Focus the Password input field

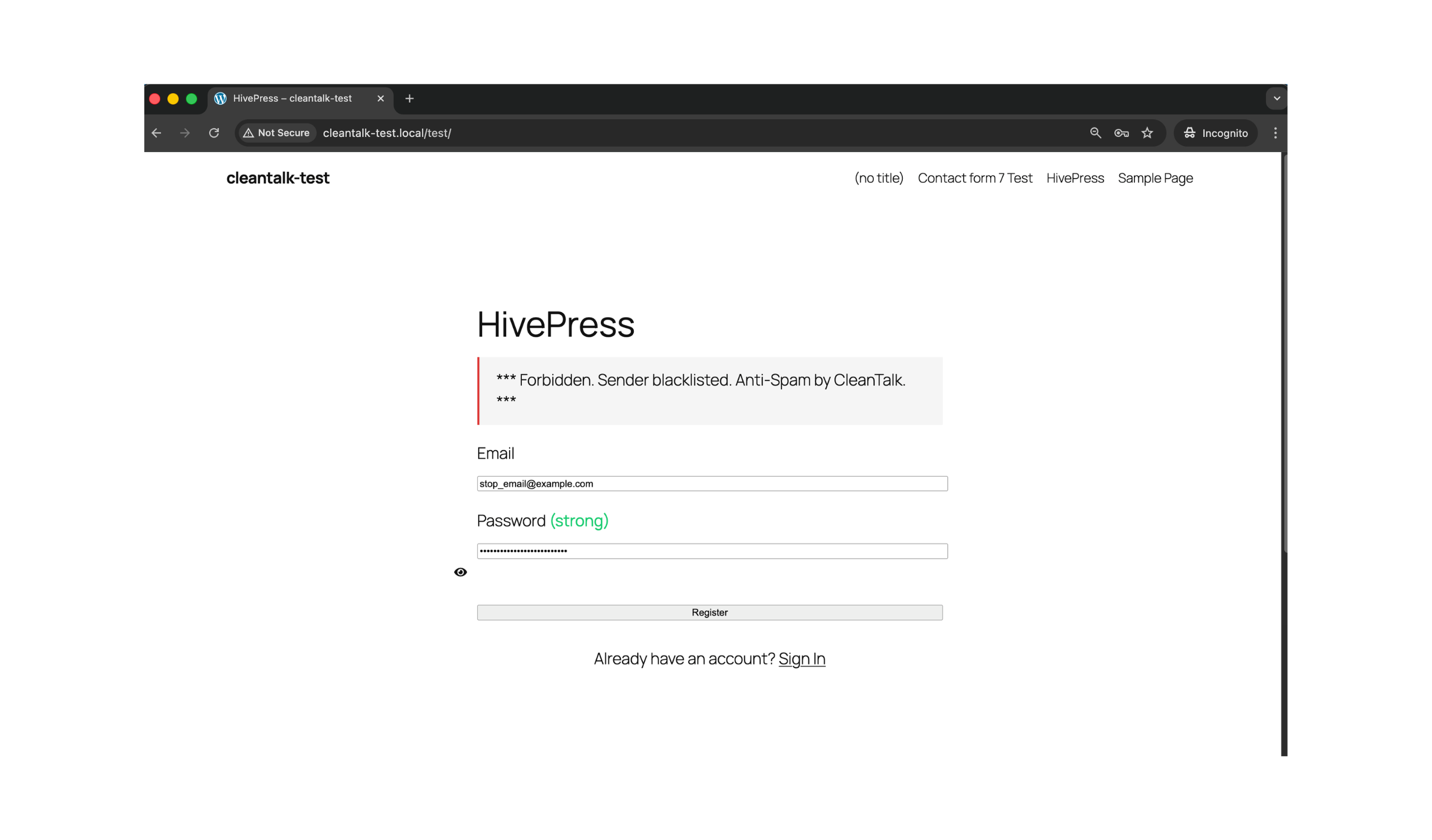712,551
